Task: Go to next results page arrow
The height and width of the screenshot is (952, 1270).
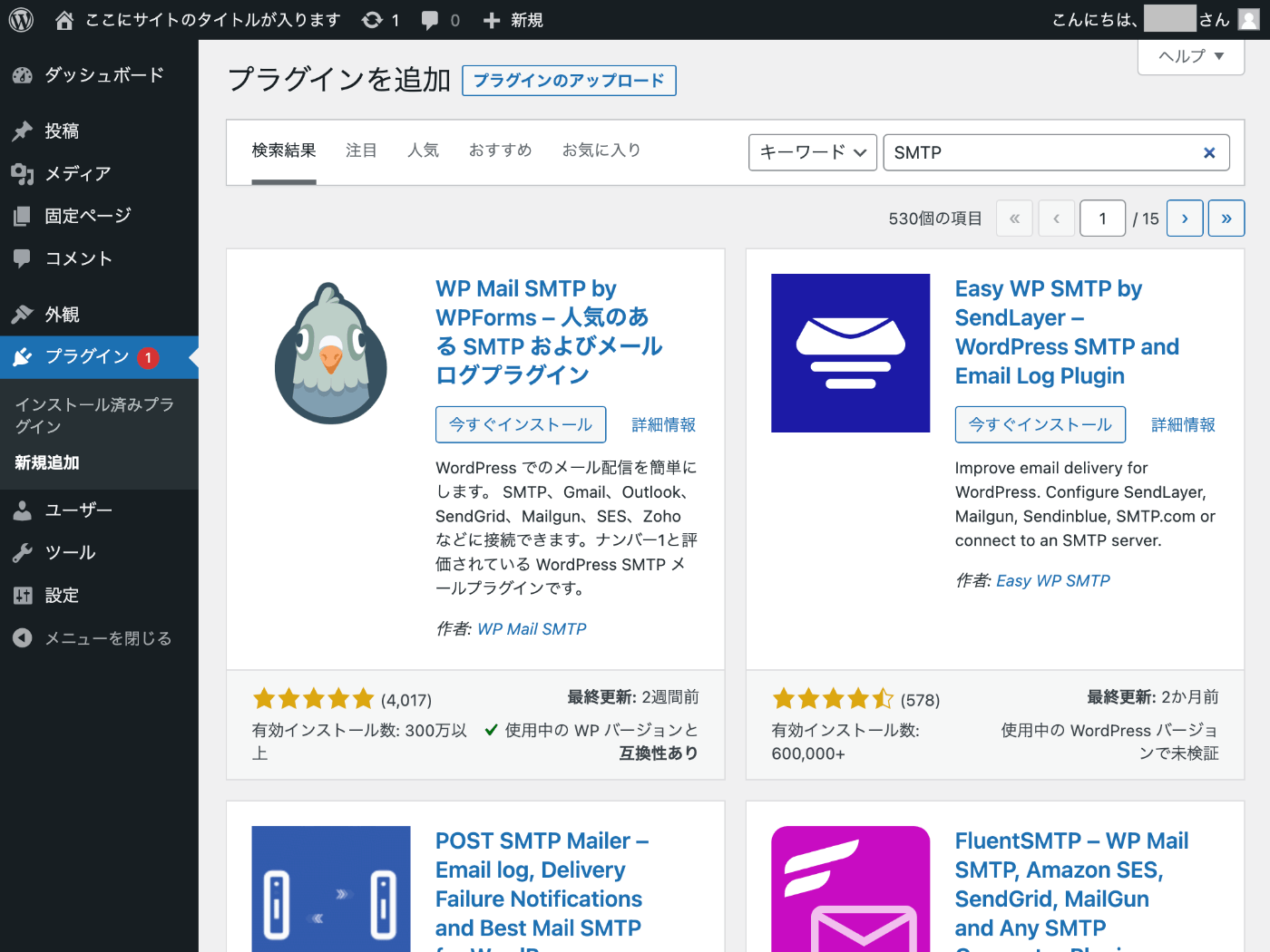Action: (x=1185, y=219)
